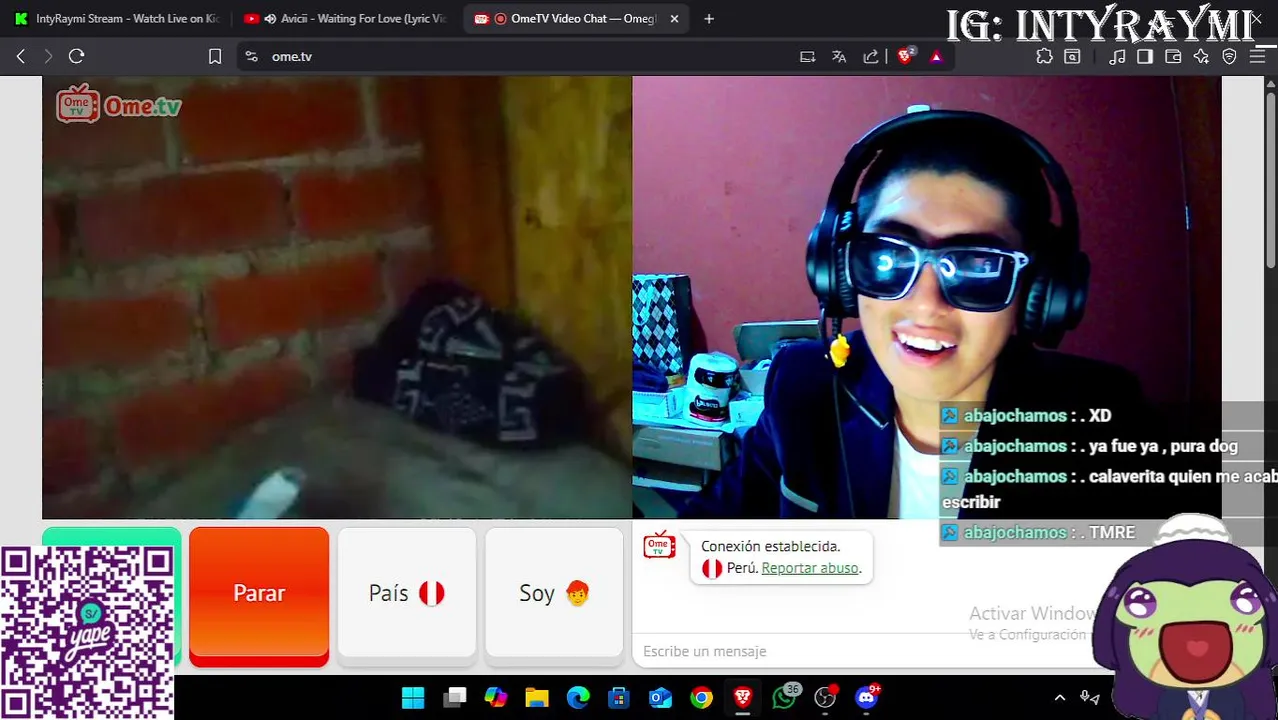Open the browser main hamburger menu

click(1258, 57)
